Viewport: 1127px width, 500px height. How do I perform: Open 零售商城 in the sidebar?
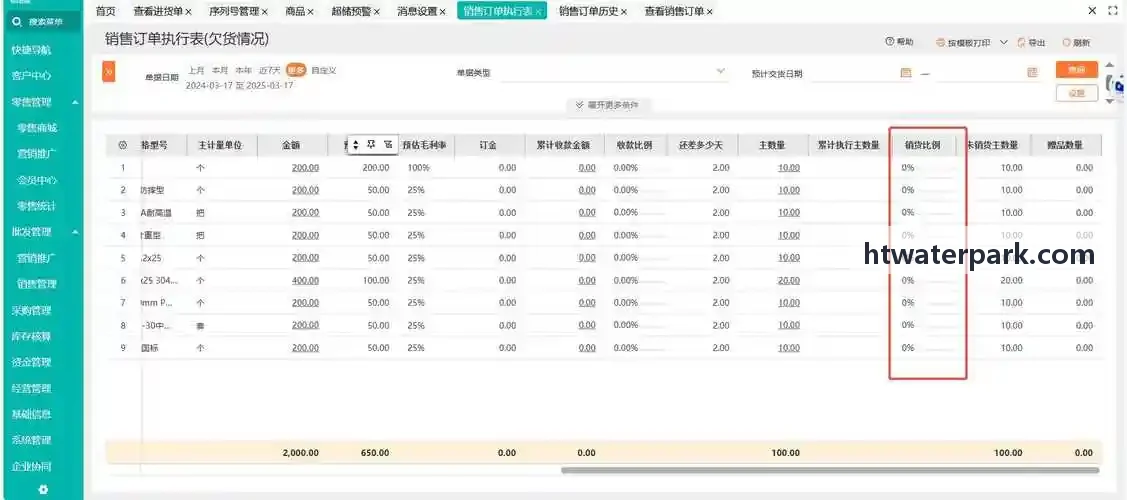point(37,128)
